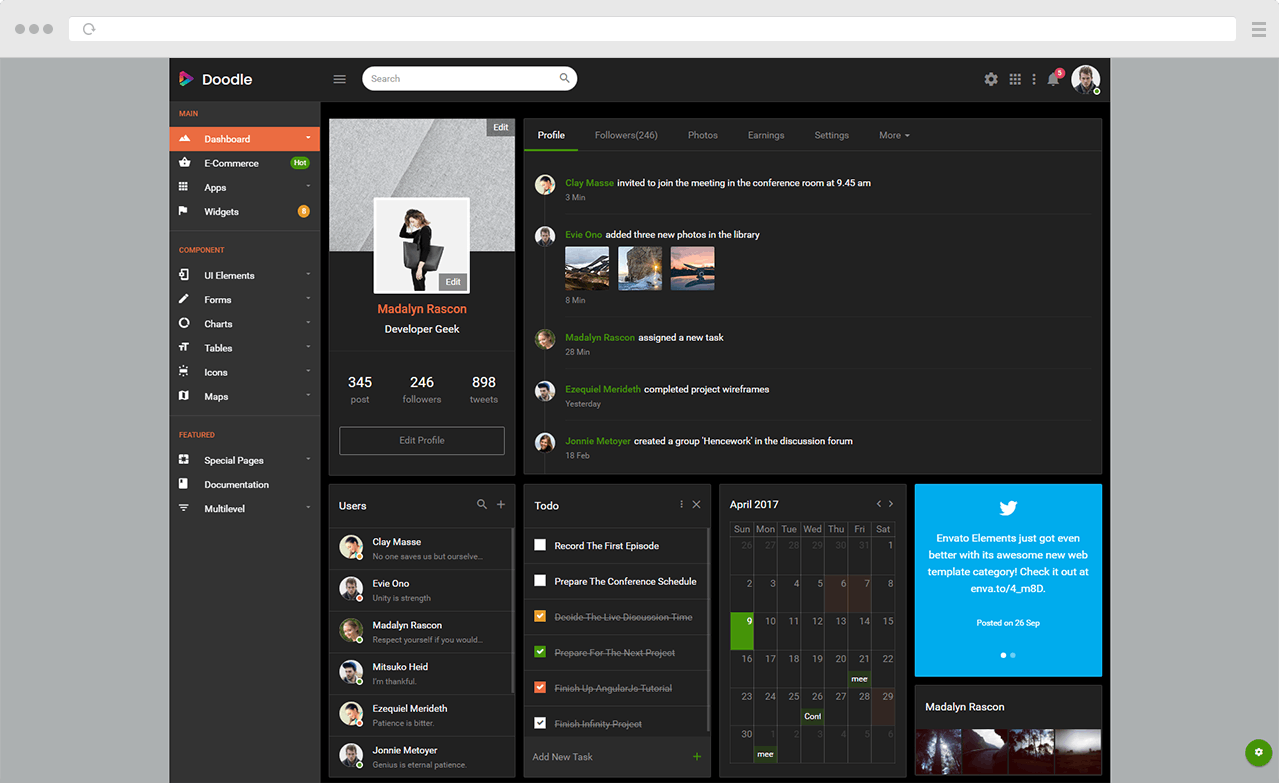Click the E-Commerce basket icon
Screen dimensions: 1279x783
coord(184,162)
